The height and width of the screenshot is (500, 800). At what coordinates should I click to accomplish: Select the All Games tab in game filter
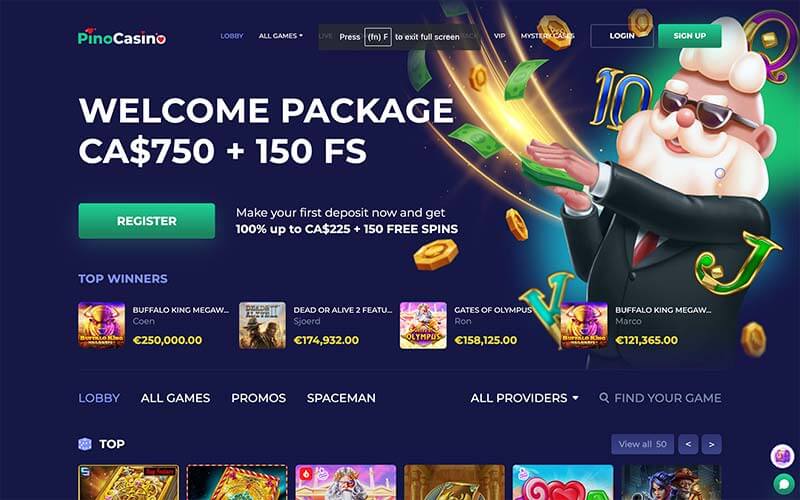pos(175,398)
